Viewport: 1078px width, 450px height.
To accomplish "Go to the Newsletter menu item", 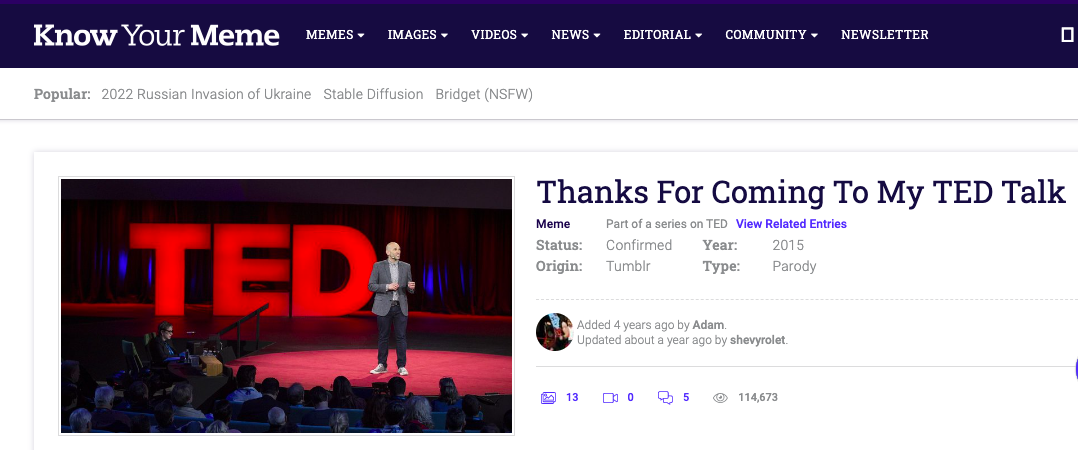I will [884, 35].
